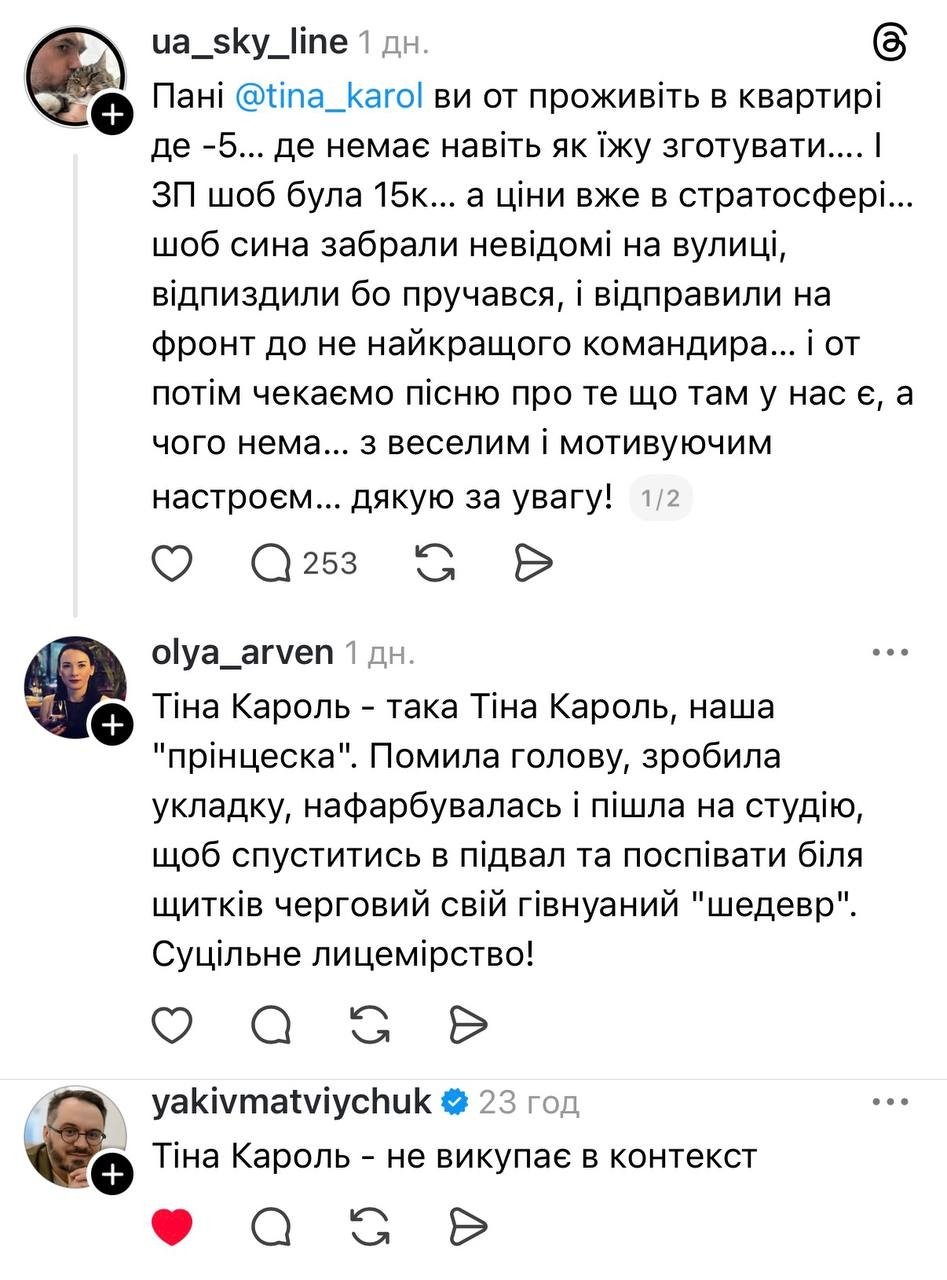Open more options for olya_arven's reply

click(x=889, y=652)
